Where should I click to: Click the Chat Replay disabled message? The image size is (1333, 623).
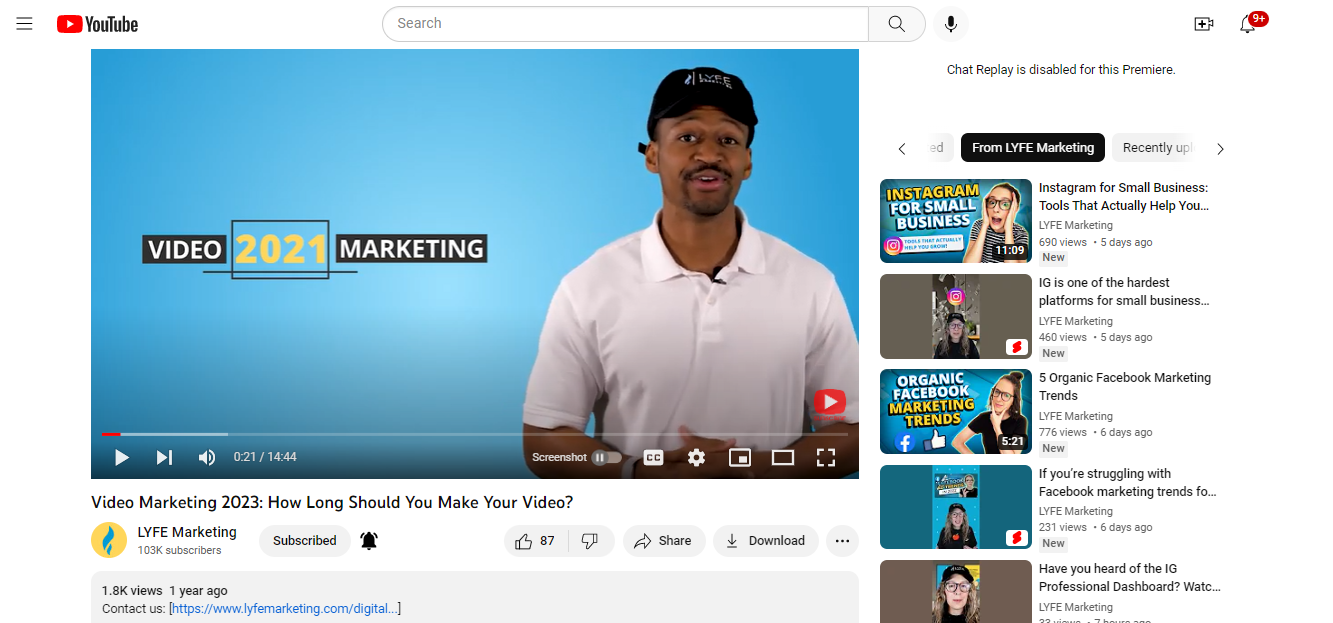1061,70
